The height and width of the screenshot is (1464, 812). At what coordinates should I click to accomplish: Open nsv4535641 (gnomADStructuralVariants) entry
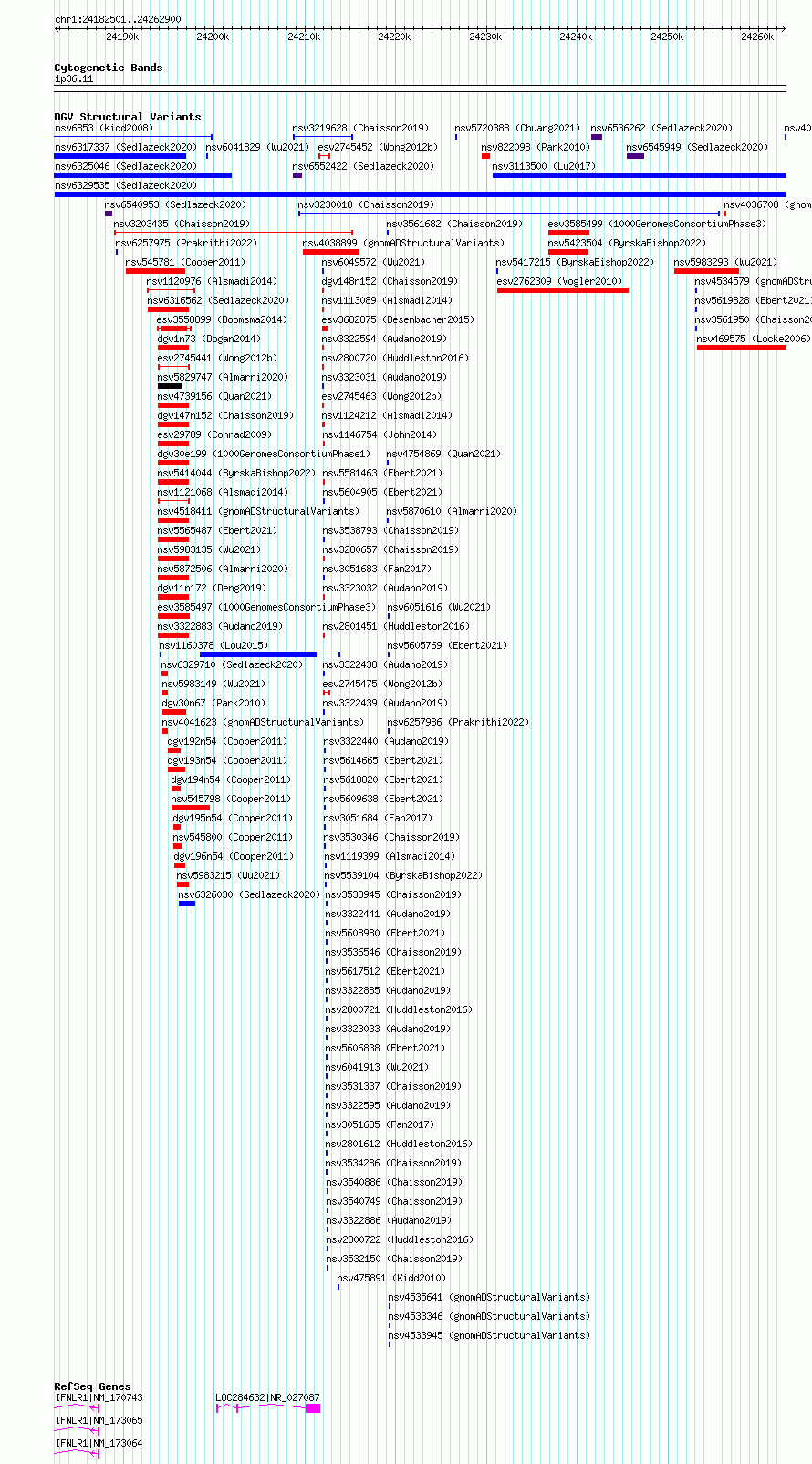pos(489,1298)
